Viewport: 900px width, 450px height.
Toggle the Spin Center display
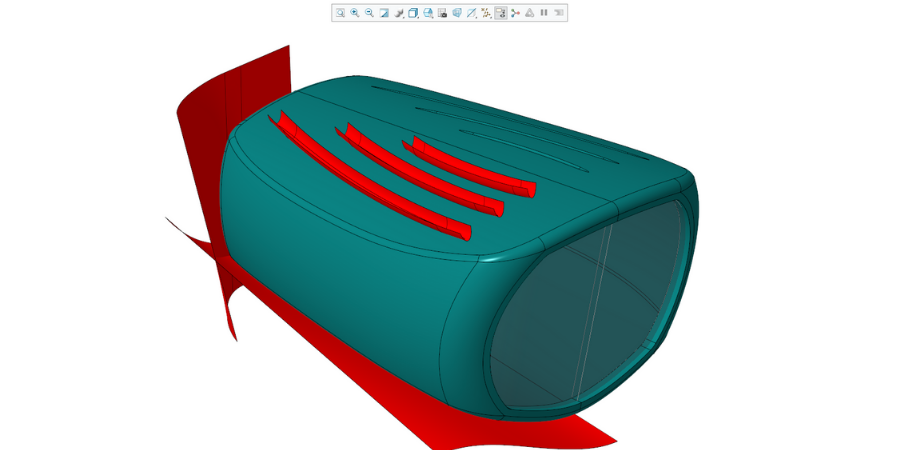(501, 13)
